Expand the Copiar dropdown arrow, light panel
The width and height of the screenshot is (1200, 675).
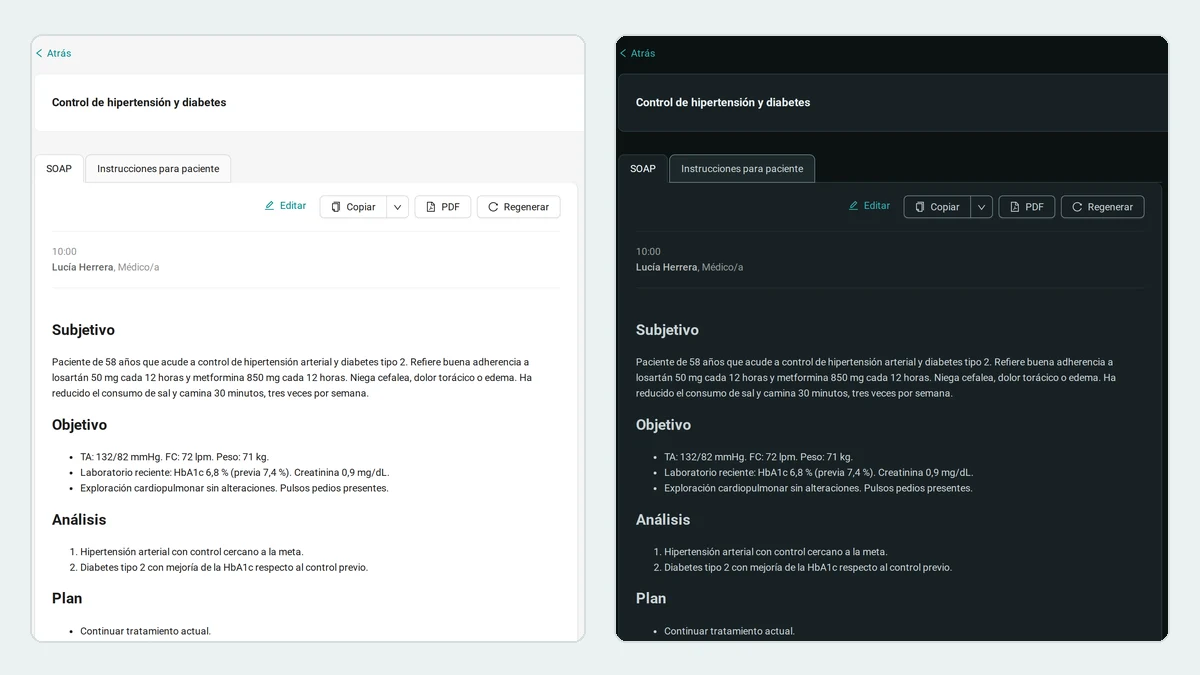click(x=398, y=207)
